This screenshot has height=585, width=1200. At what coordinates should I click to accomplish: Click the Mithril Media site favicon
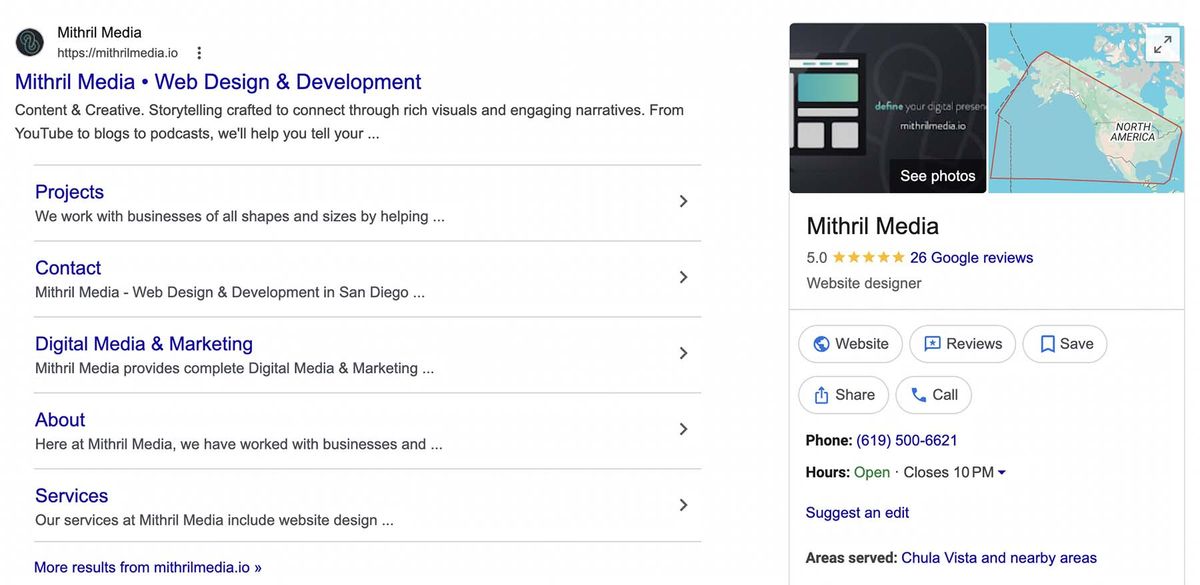[x=29, y=41]
